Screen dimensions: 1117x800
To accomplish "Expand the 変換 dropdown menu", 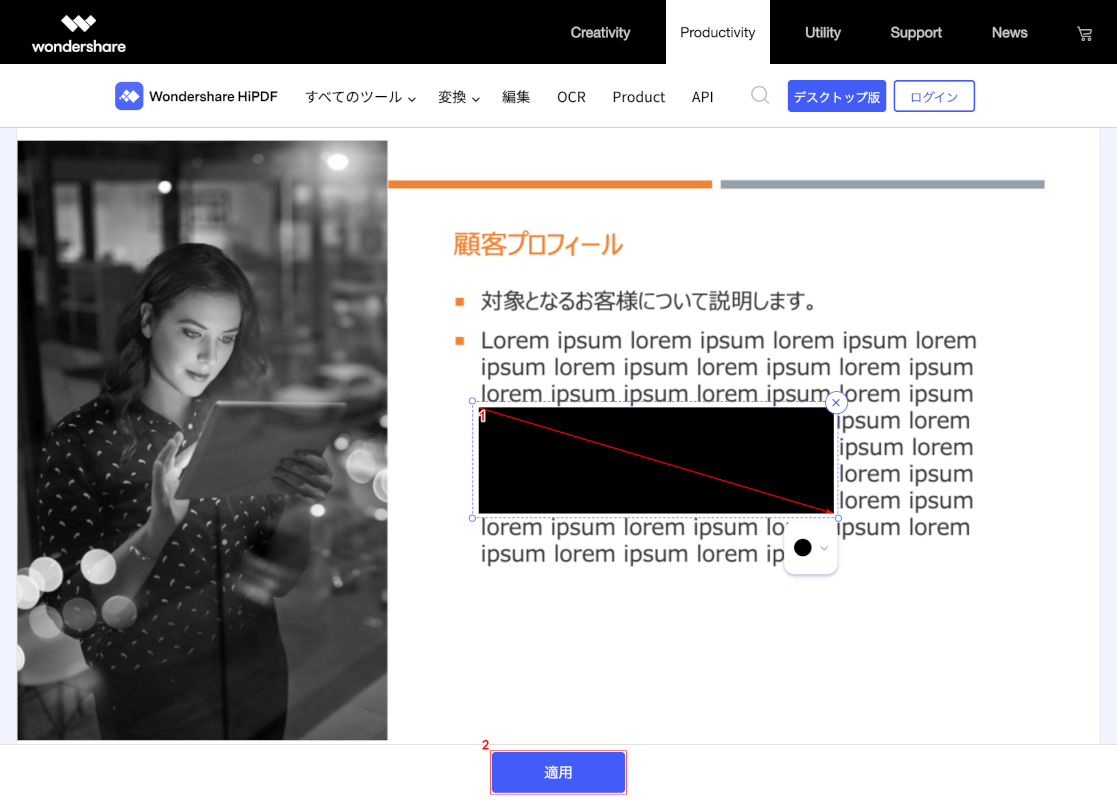I will [x=459, y=97].
